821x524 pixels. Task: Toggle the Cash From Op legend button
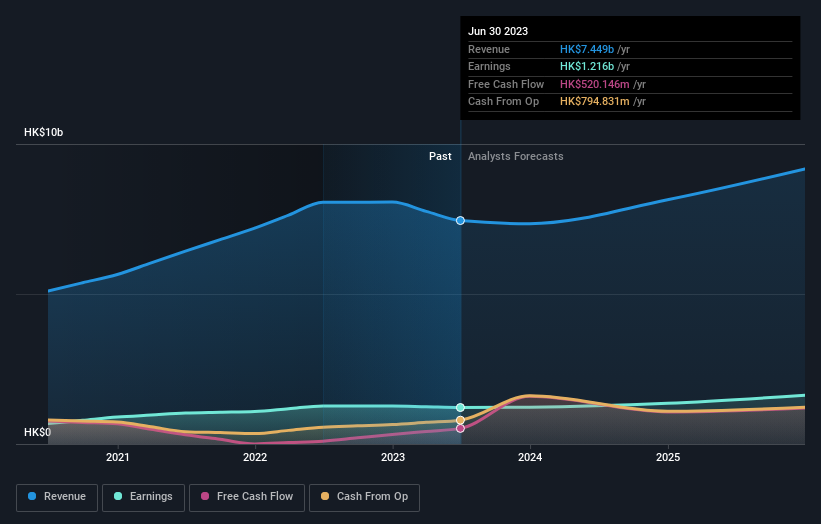(364, 497)
